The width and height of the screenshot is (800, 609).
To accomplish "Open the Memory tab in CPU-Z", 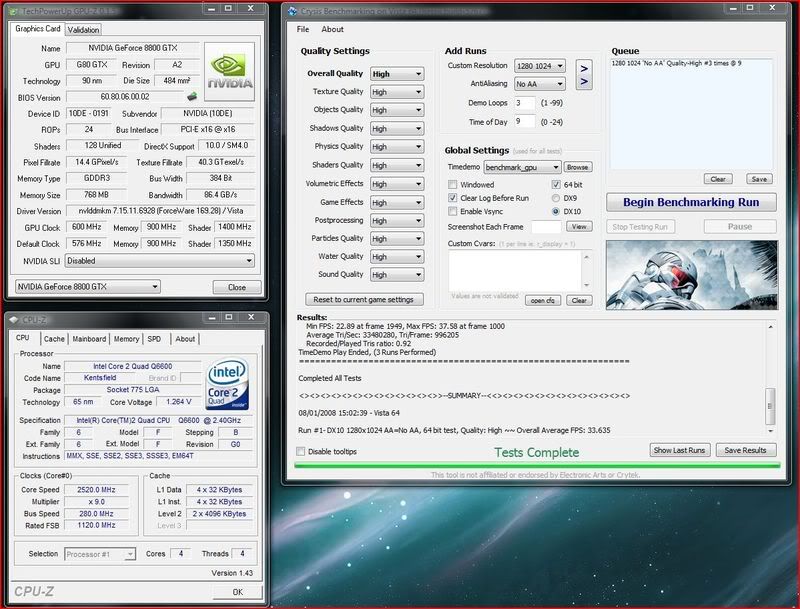I will [x=127, y=339].
